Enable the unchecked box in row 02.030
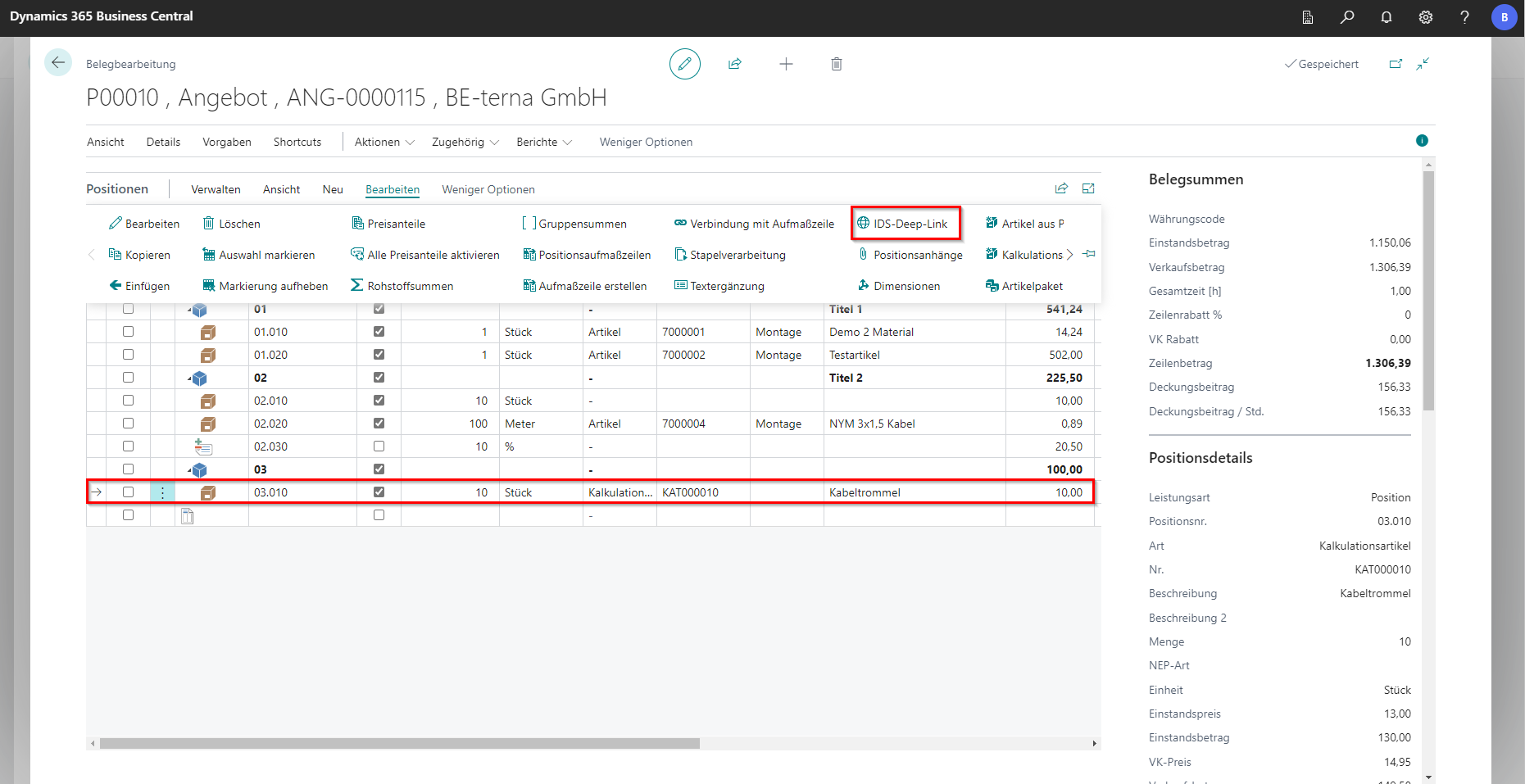Image resolution: width=1525 pixels, height=784 pixels. [379, 446]
